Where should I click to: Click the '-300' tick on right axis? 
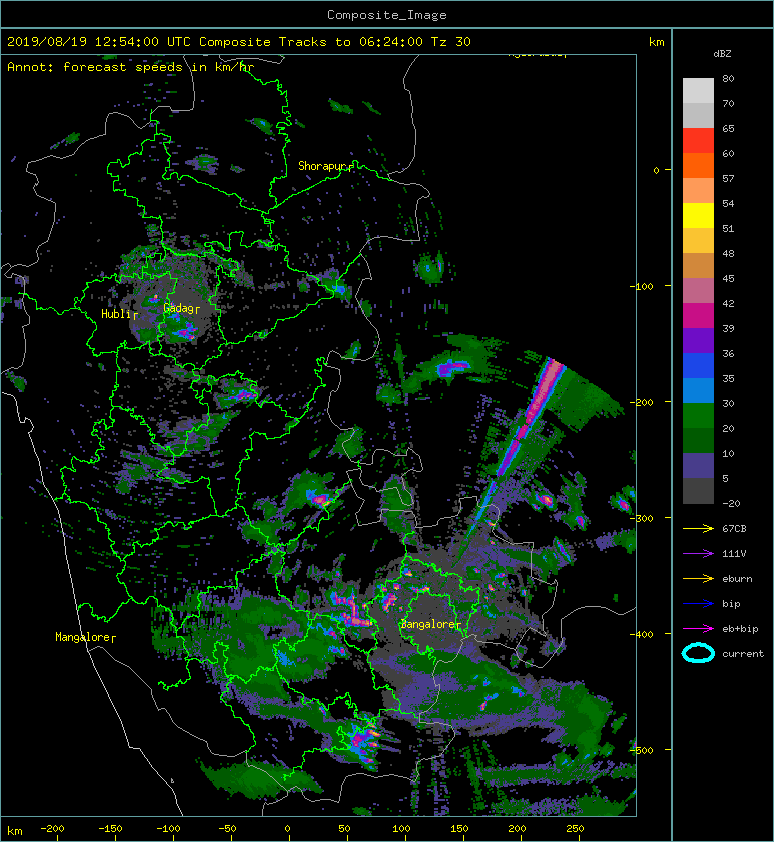641,518
